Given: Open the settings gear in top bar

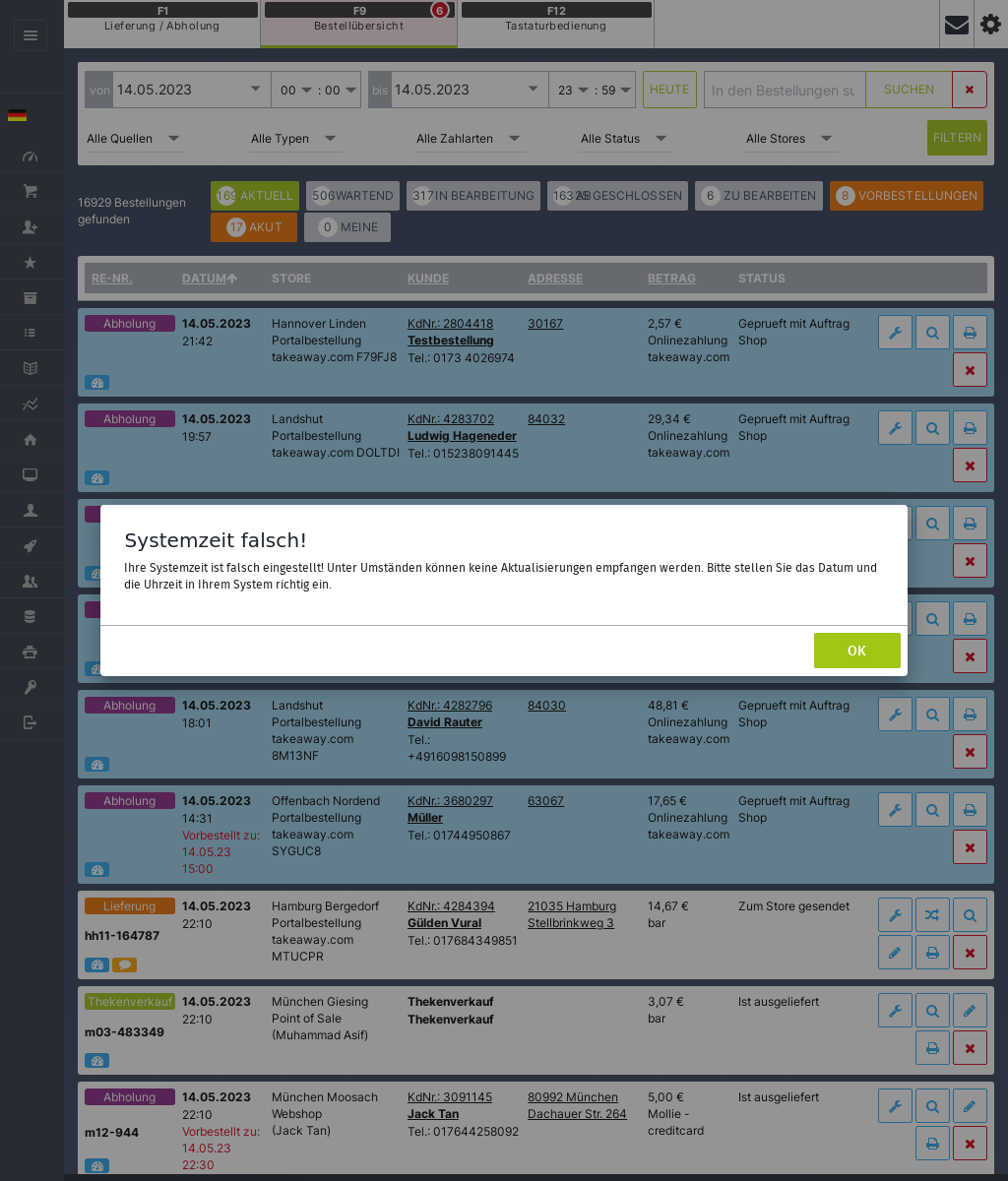Looking at the screenshot, I should tap(990, 25).
